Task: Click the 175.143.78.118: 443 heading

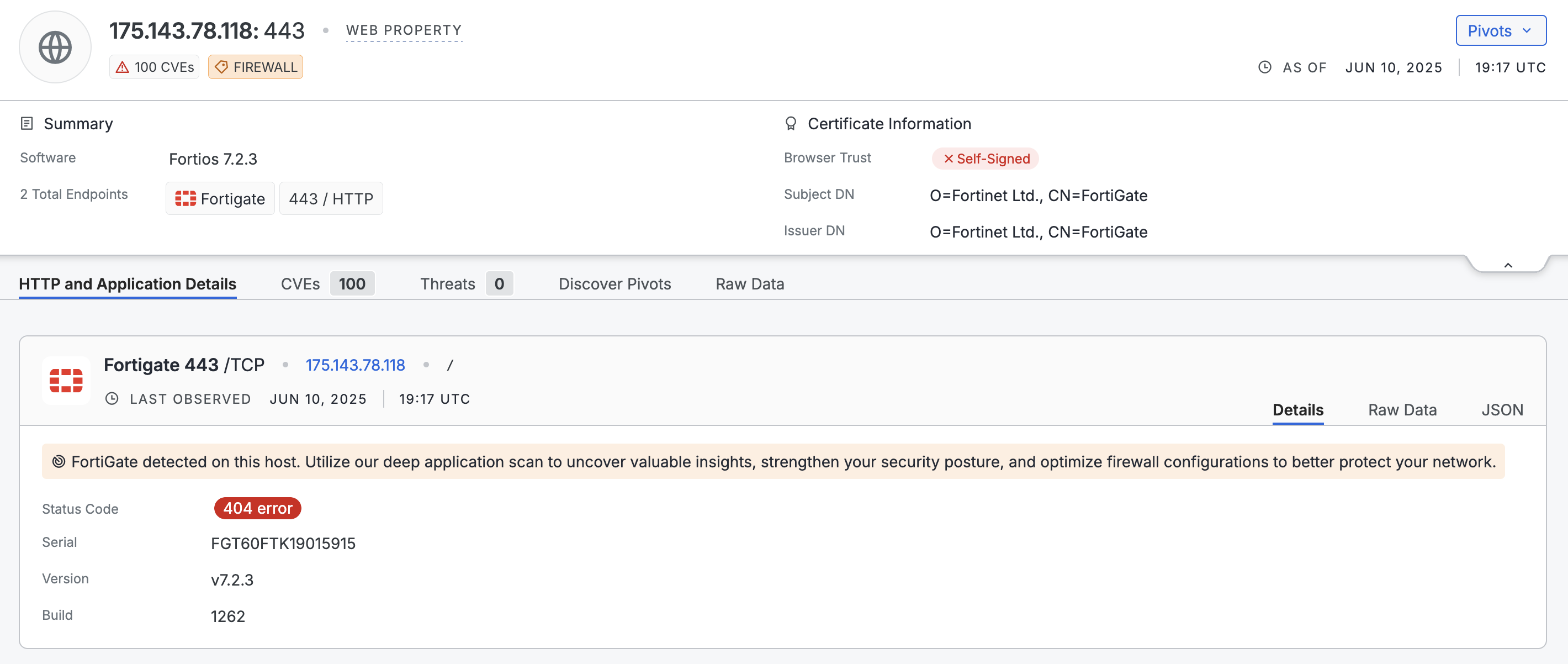Action: tap(207, 30)
